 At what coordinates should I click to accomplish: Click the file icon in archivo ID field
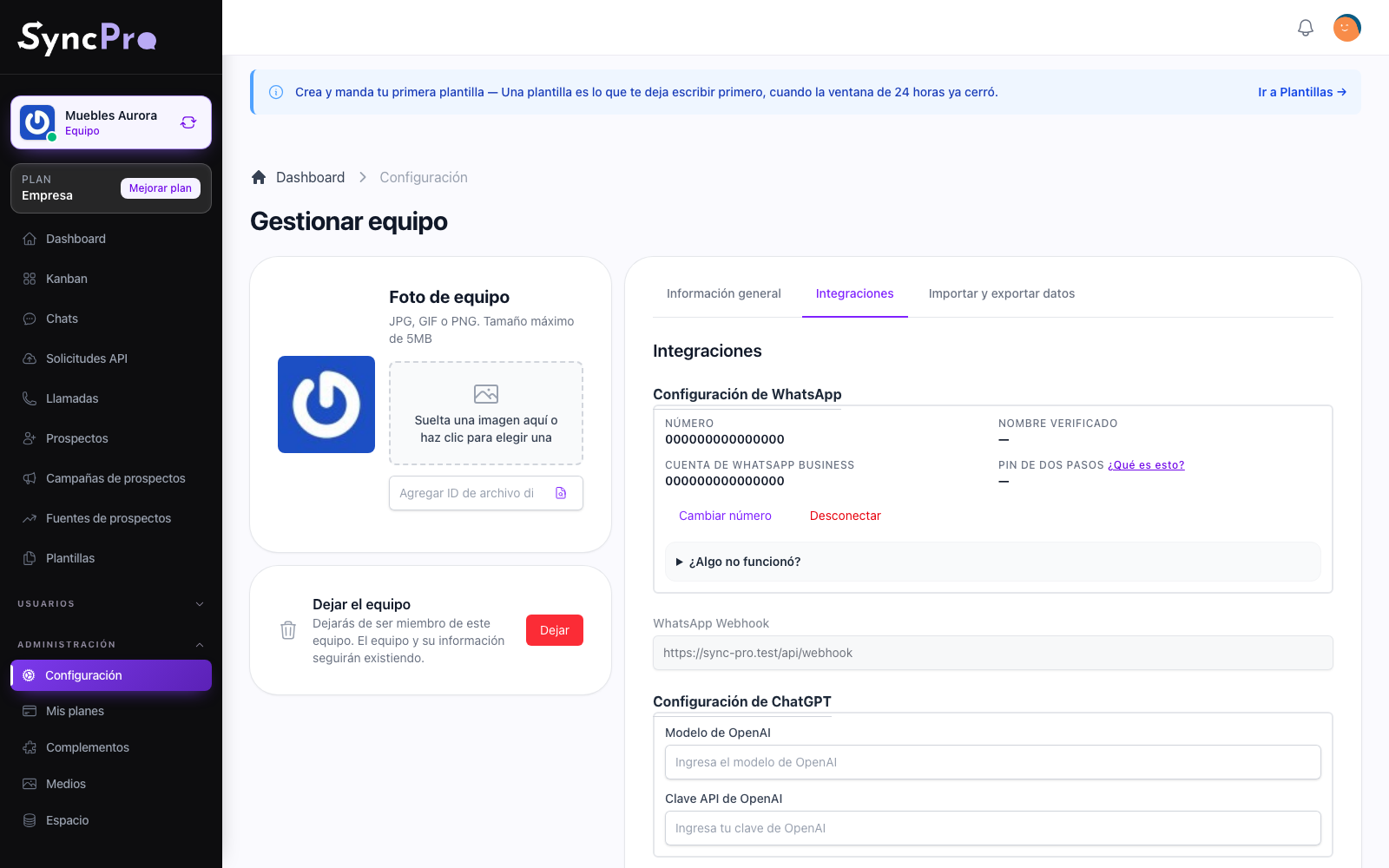point(561,493)
